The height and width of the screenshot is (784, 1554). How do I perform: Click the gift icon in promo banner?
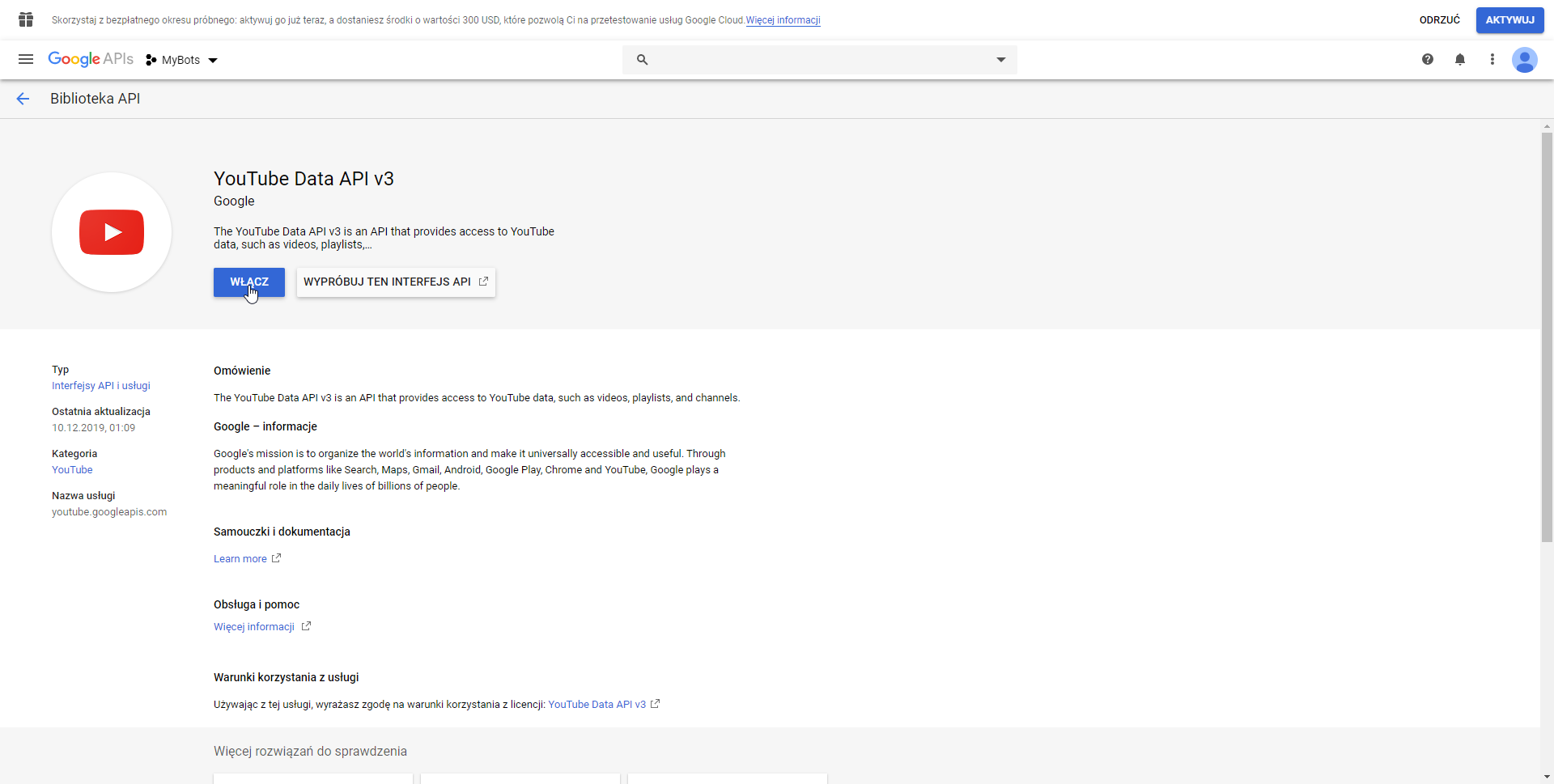[26, 19]
